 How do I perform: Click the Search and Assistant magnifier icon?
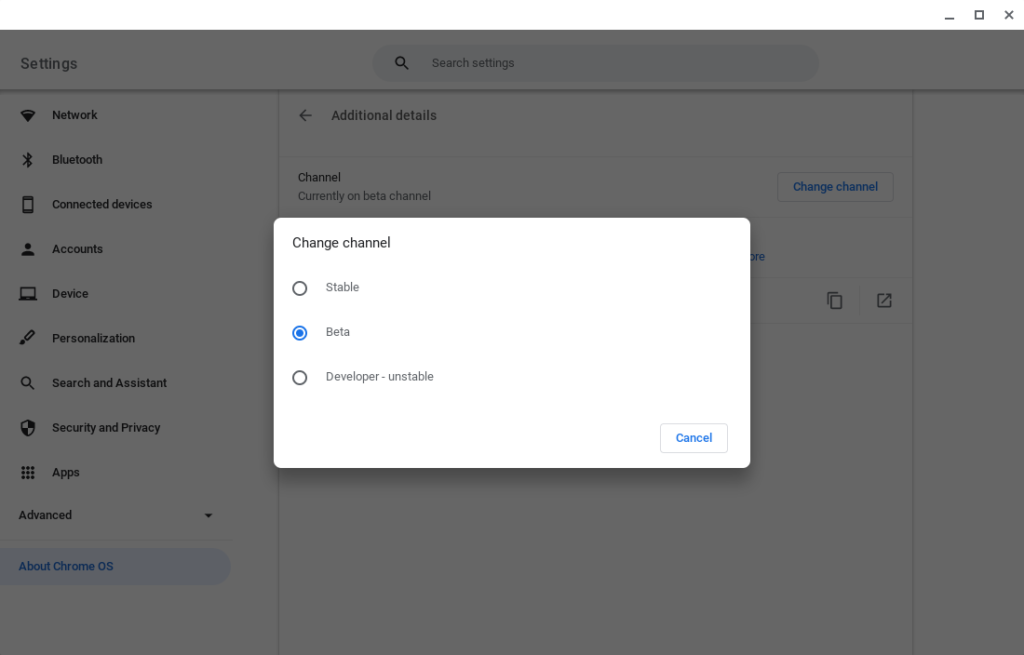[x=27, y=383]
